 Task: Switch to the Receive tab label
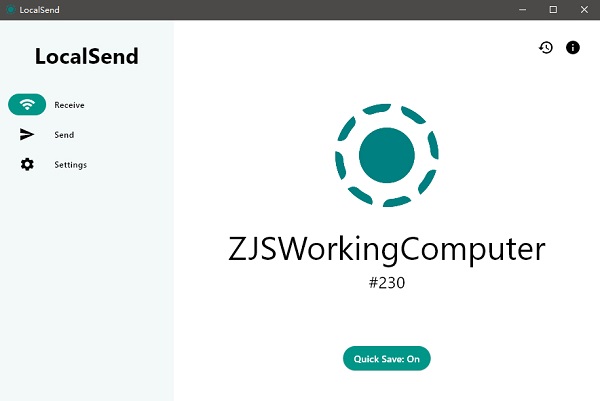(x=69, y=104)
